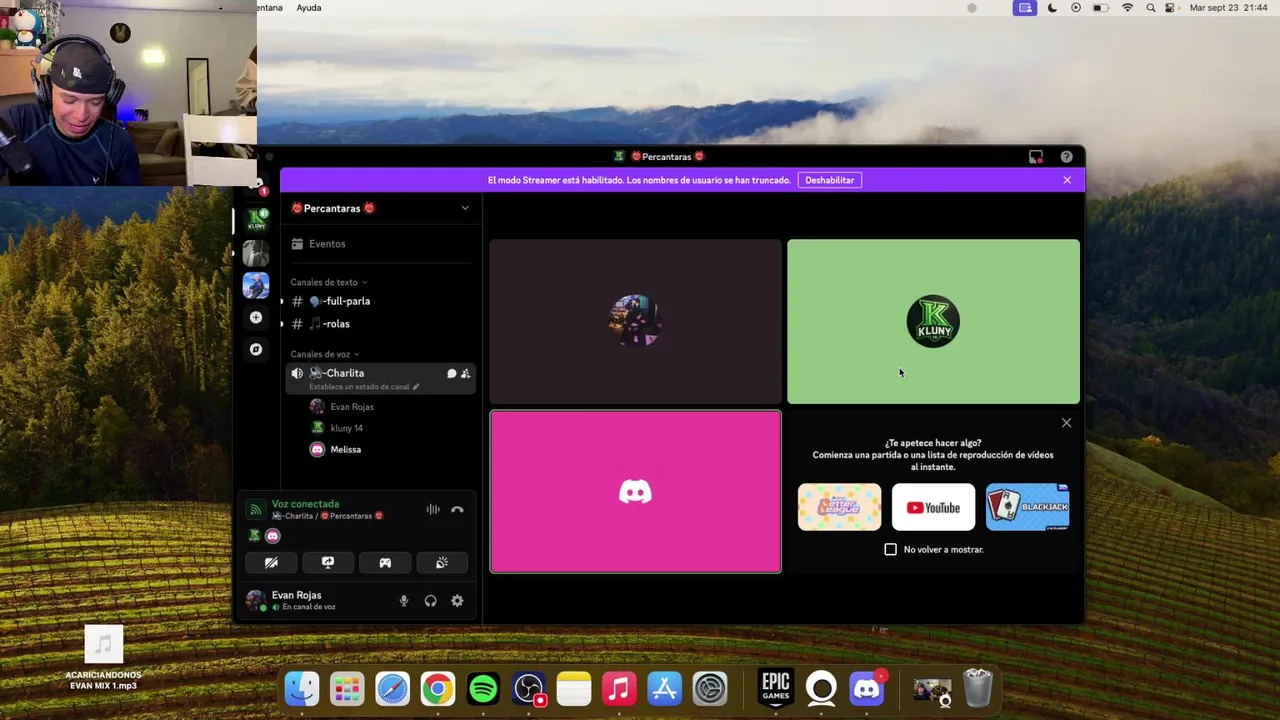Image resolution: width=1280 pixels, height=720 pixels.
Task: Launch the Letter League activity
Action: 839,507
